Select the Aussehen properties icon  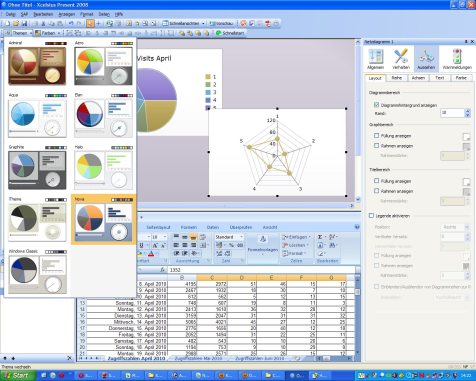coord(426,57)
